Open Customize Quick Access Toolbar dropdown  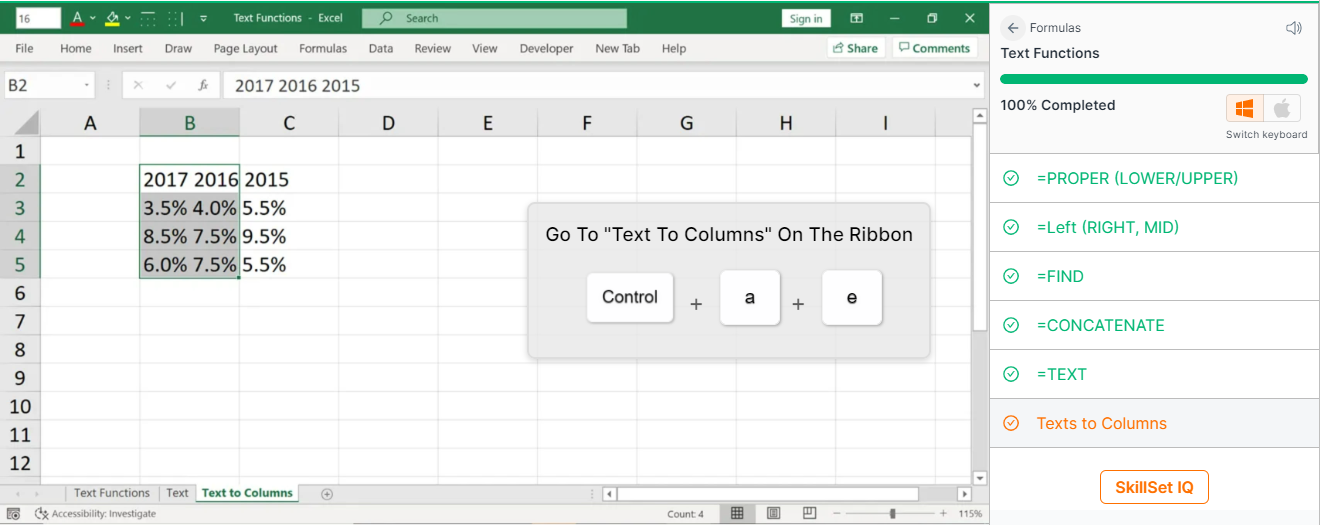point(204,18)
